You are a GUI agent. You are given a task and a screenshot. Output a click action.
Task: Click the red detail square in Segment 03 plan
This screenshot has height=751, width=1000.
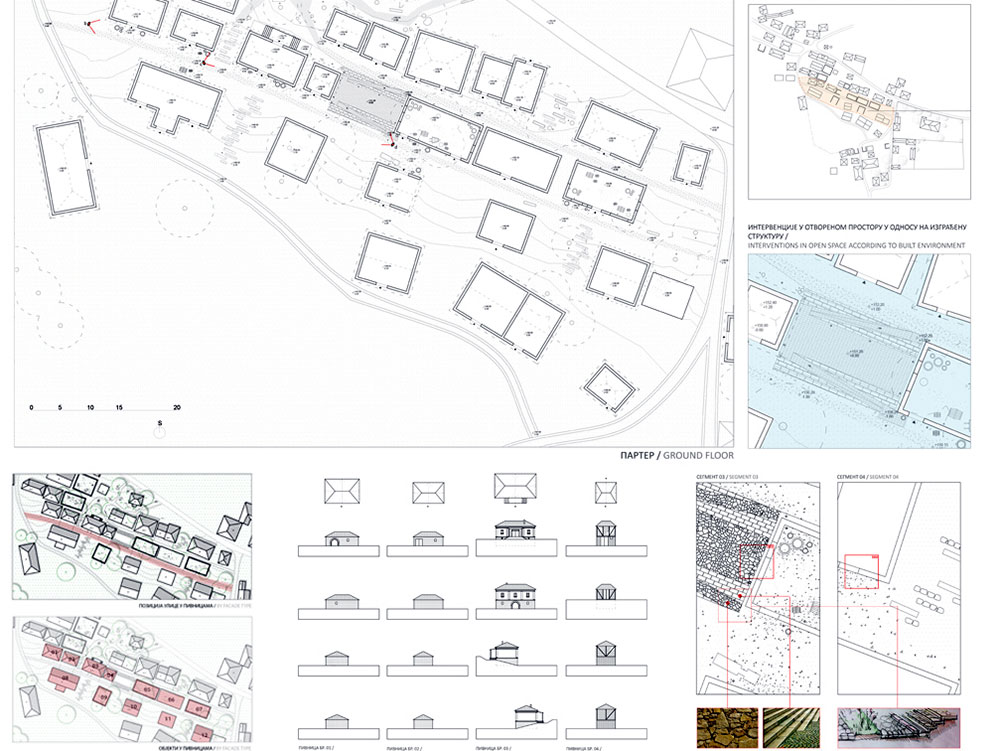(756, 562)
